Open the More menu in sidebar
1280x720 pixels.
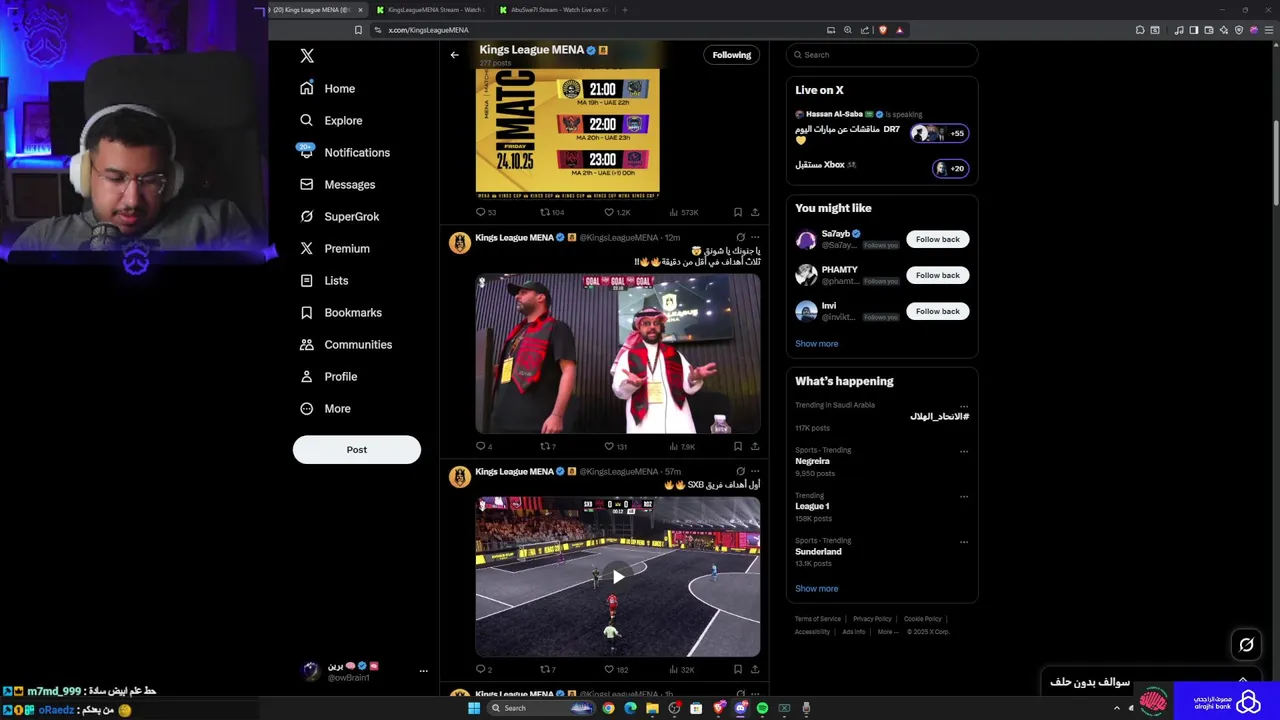325,409
